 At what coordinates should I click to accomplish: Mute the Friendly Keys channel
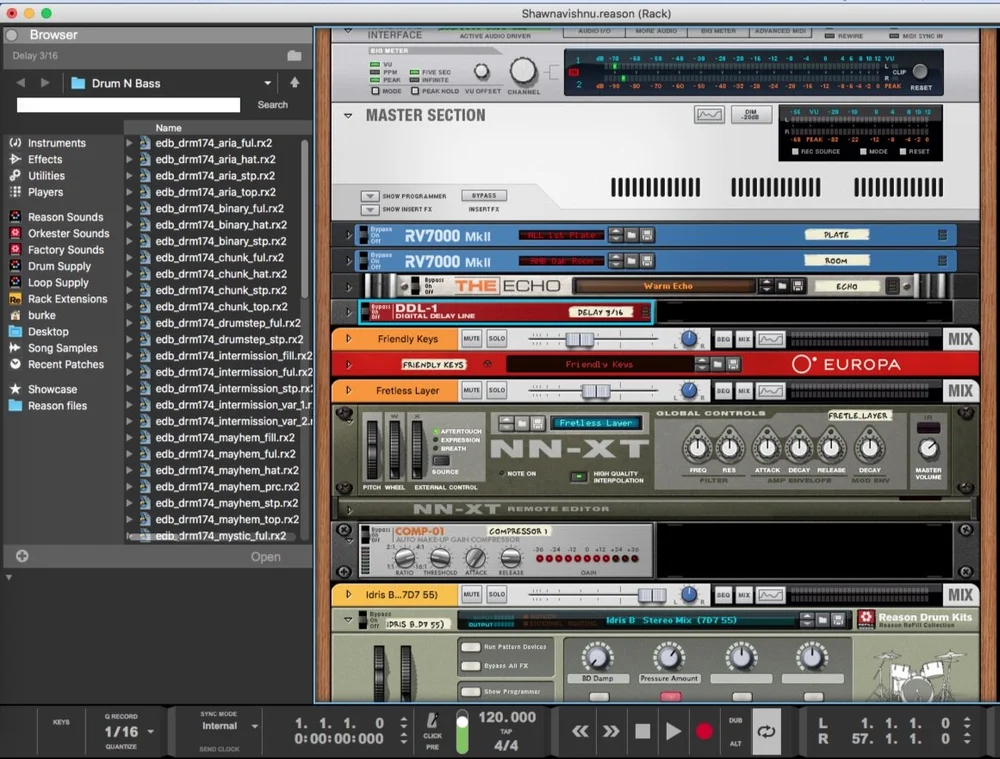[471, 339]
